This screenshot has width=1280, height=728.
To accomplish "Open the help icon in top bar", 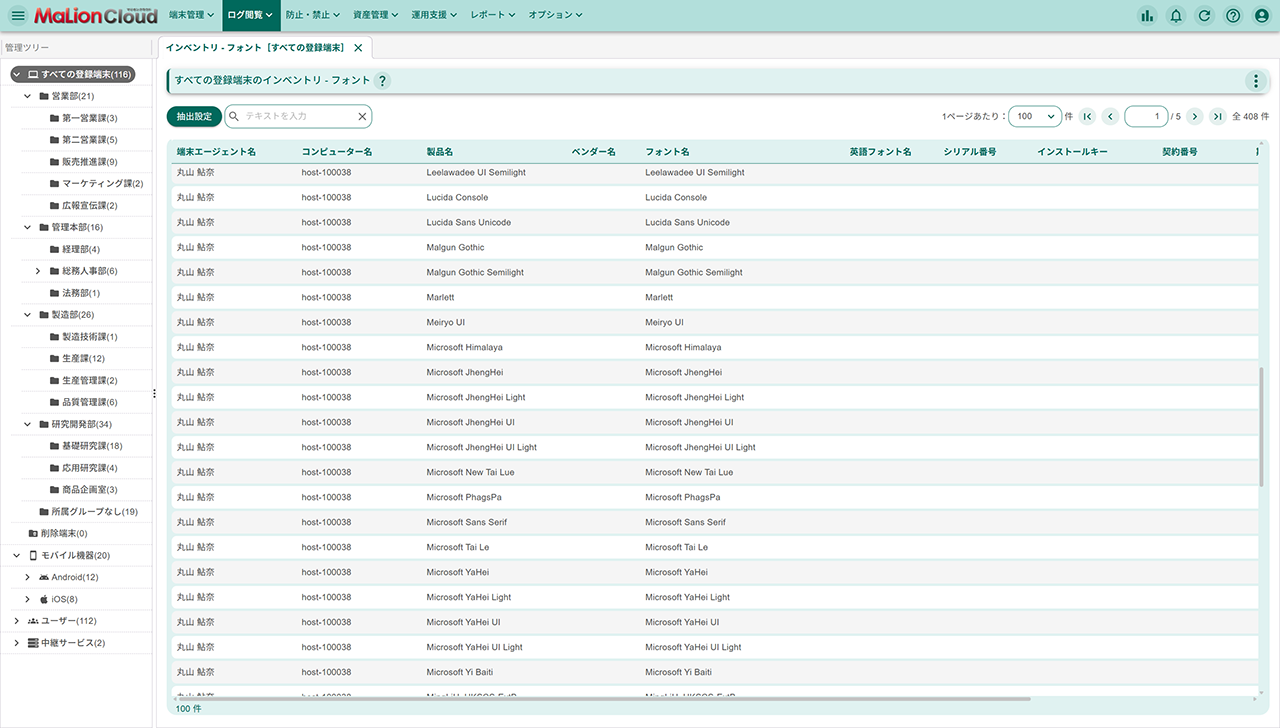I will [1234, 16].
